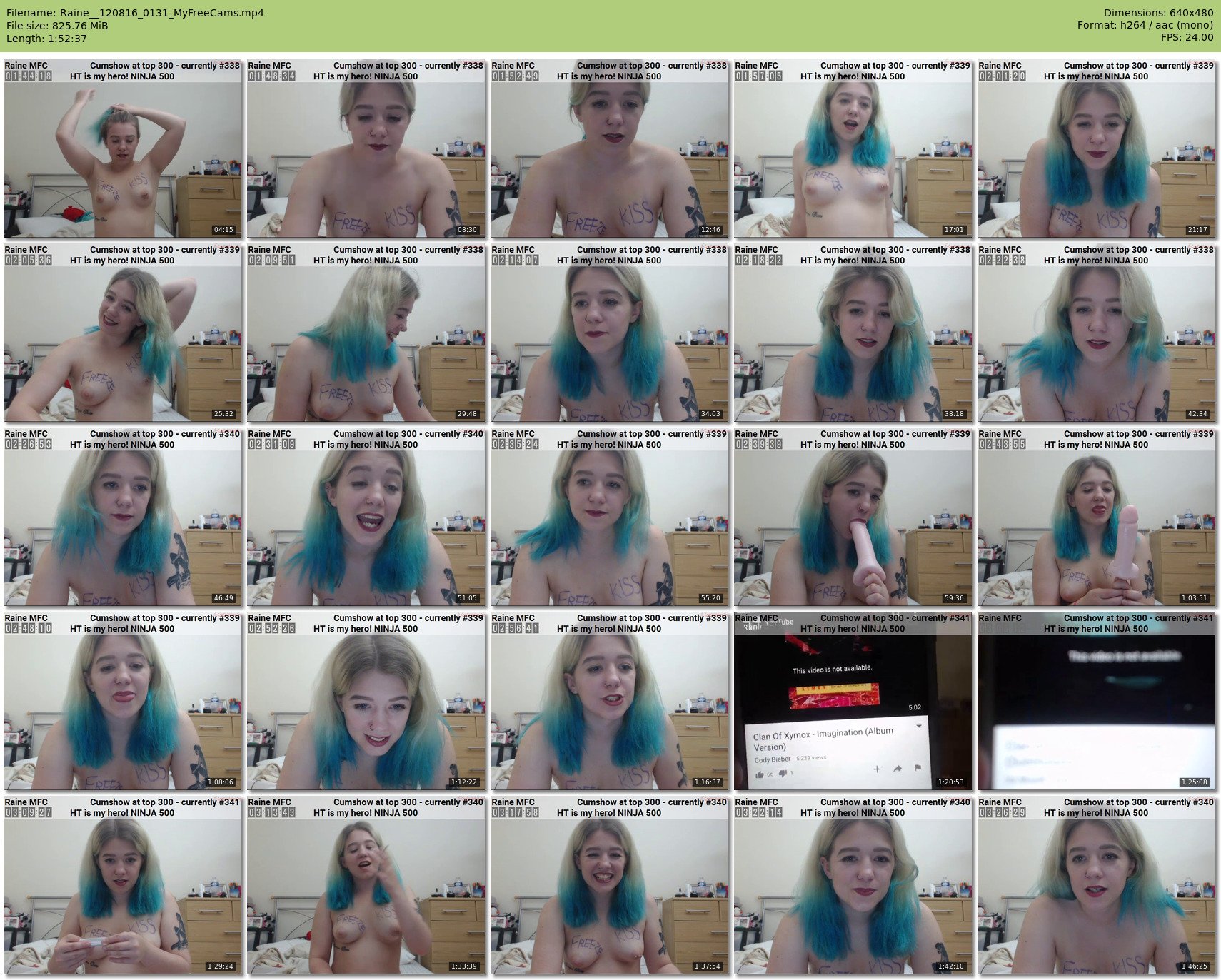Choose the frame stamped 42:34
Image resolution: width=1221 pixels, height=980 pixels.
point(1097,333)
